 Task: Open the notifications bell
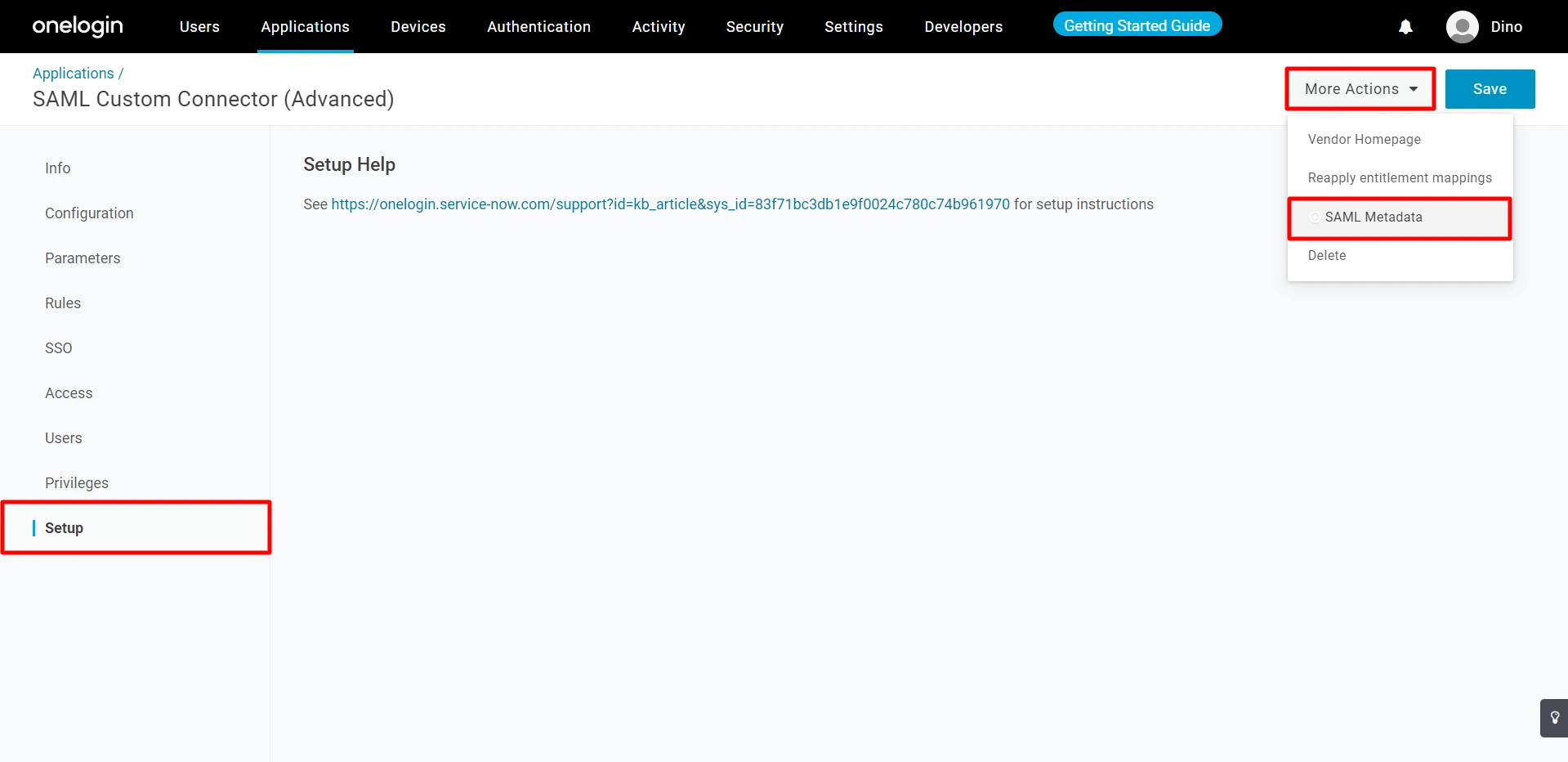point(1405,27)
